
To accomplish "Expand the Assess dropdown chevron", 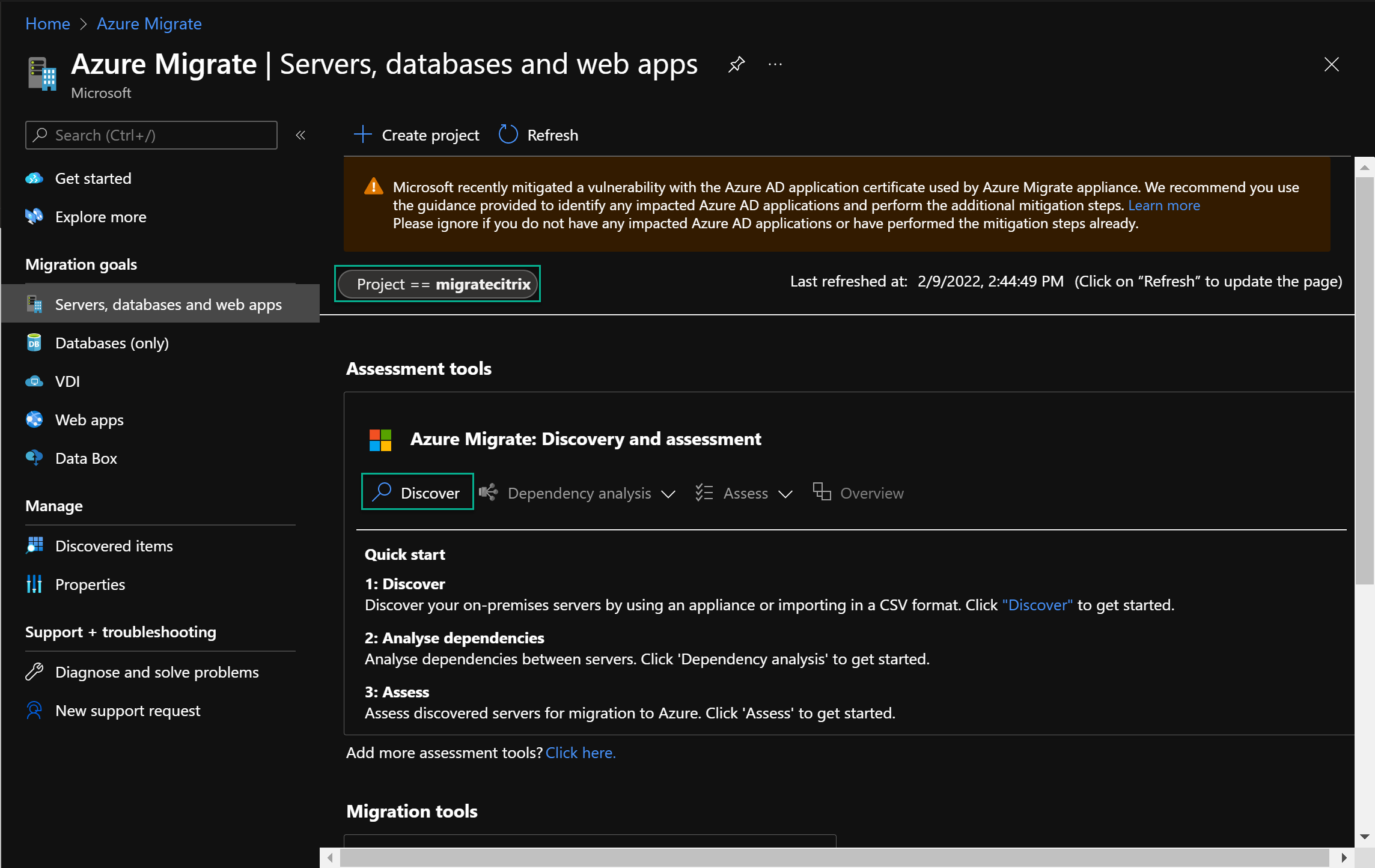I will tap(785, 494).
